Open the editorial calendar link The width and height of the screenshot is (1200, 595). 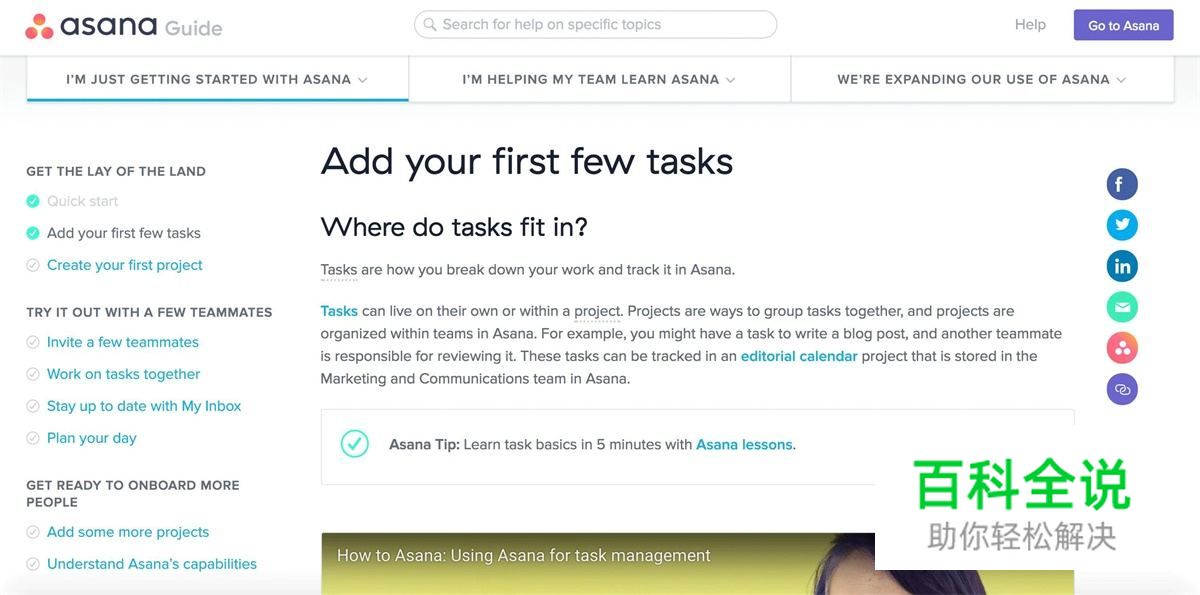click(799, 356)
